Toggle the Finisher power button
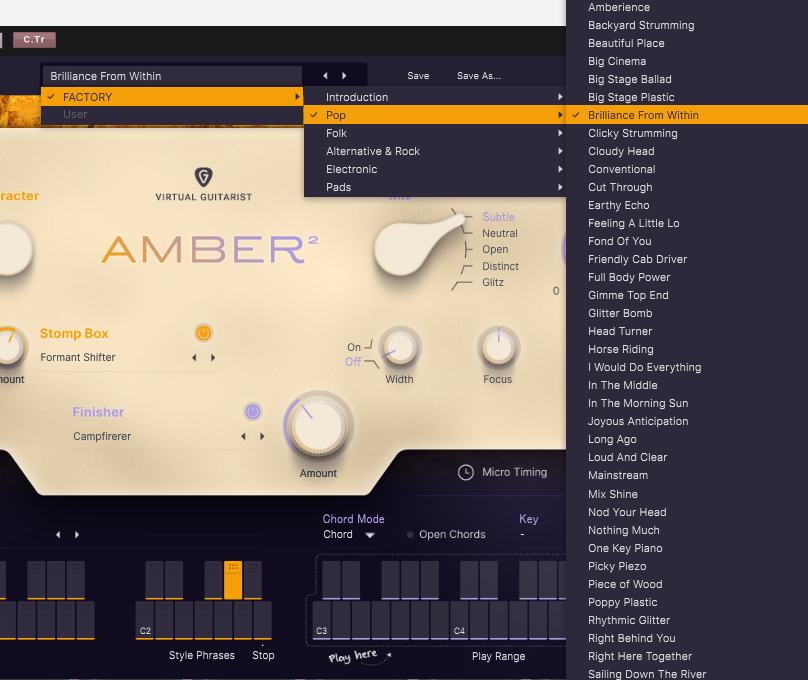This screenshot has width=808, height=680. pyautogui.click(x=252, y=412)
